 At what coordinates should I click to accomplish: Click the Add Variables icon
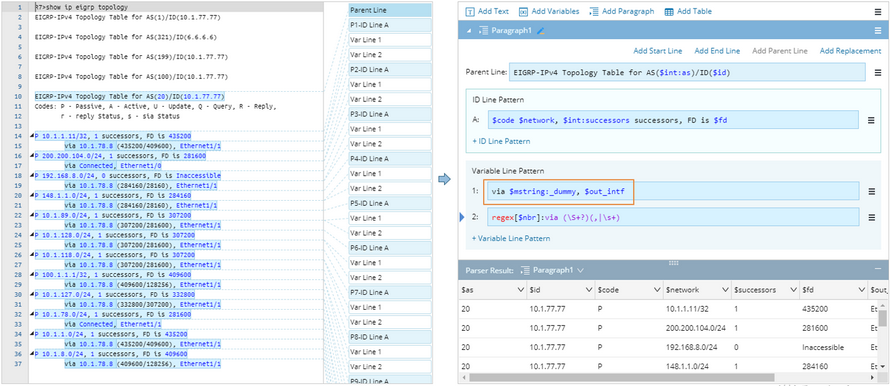point(523,11)
